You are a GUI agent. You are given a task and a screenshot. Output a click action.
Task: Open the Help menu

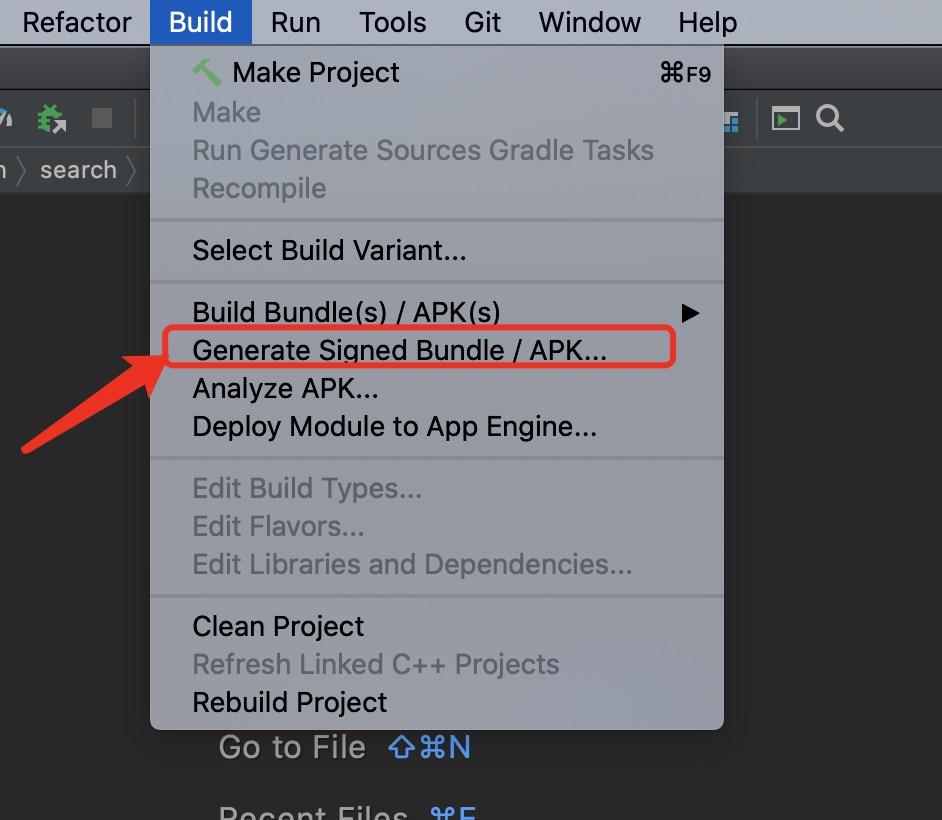(708, 22)
